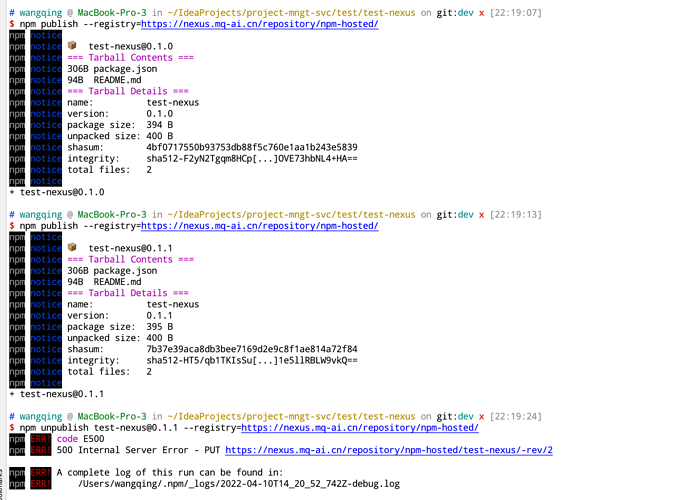The image size is (684, 500).
Task: Select integrity sha512-HT5/qb1TKIsSu[...]1e5llRBLW9vkQ==
Action: (x=252, y=361)
